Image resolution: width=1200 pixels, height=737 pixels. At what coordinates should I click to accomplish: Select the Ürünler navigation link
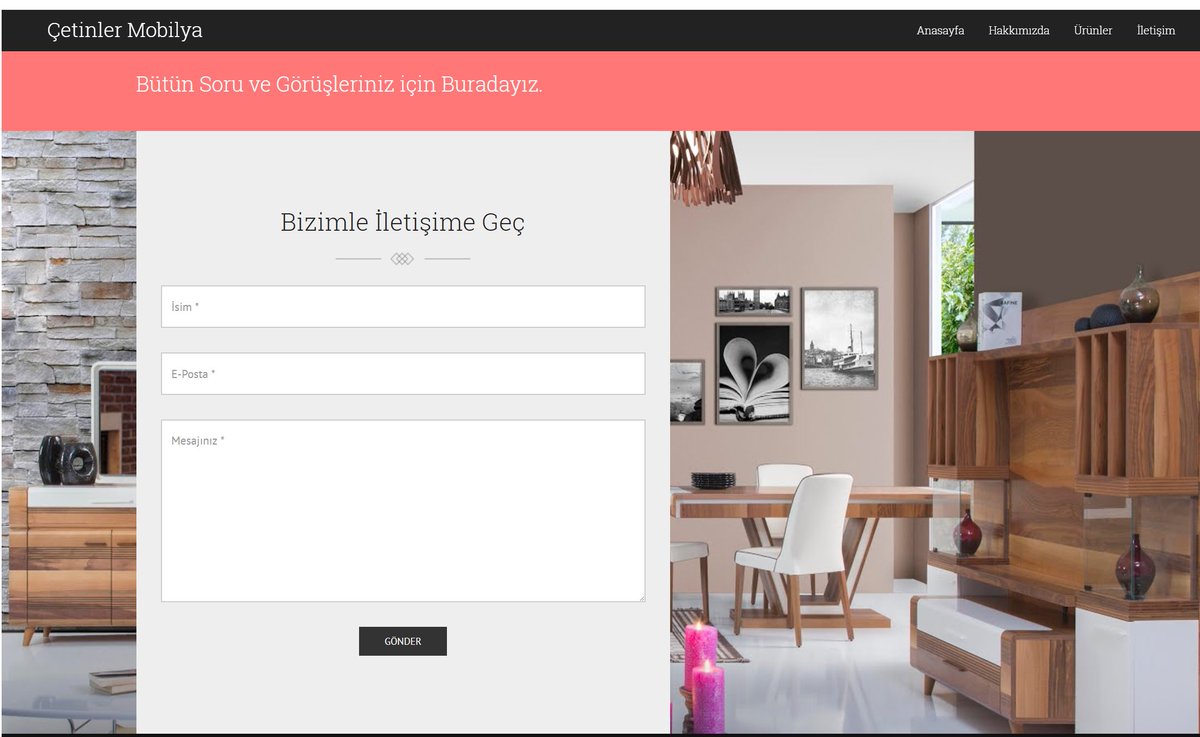pos(1093,30)
